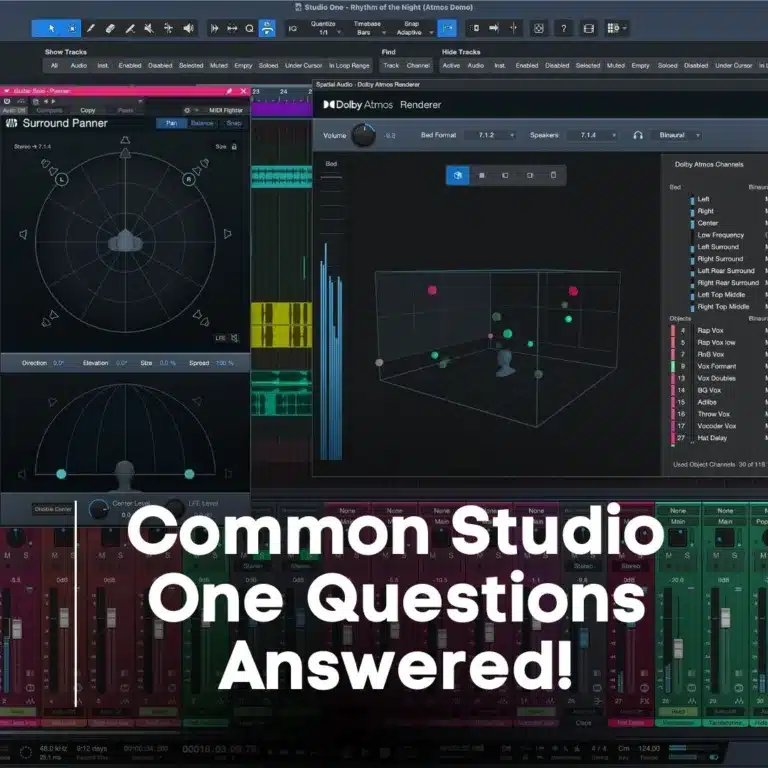The height and width of the screenshot is (768, 768).
Task: Toggle the Snap button in the top toolbar
Action: tap(447, 28)
